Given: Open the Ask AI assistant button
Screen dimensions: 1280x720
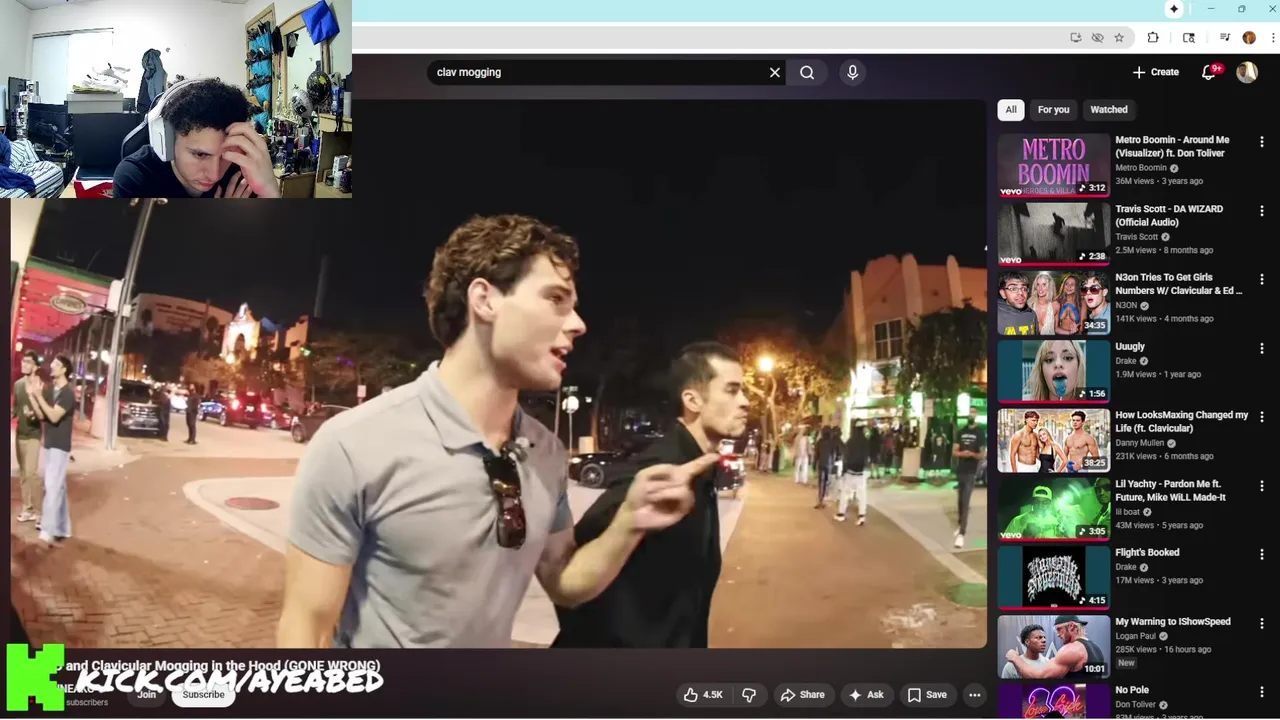Looking at the screenshot, I should click(x=866, y=695).
